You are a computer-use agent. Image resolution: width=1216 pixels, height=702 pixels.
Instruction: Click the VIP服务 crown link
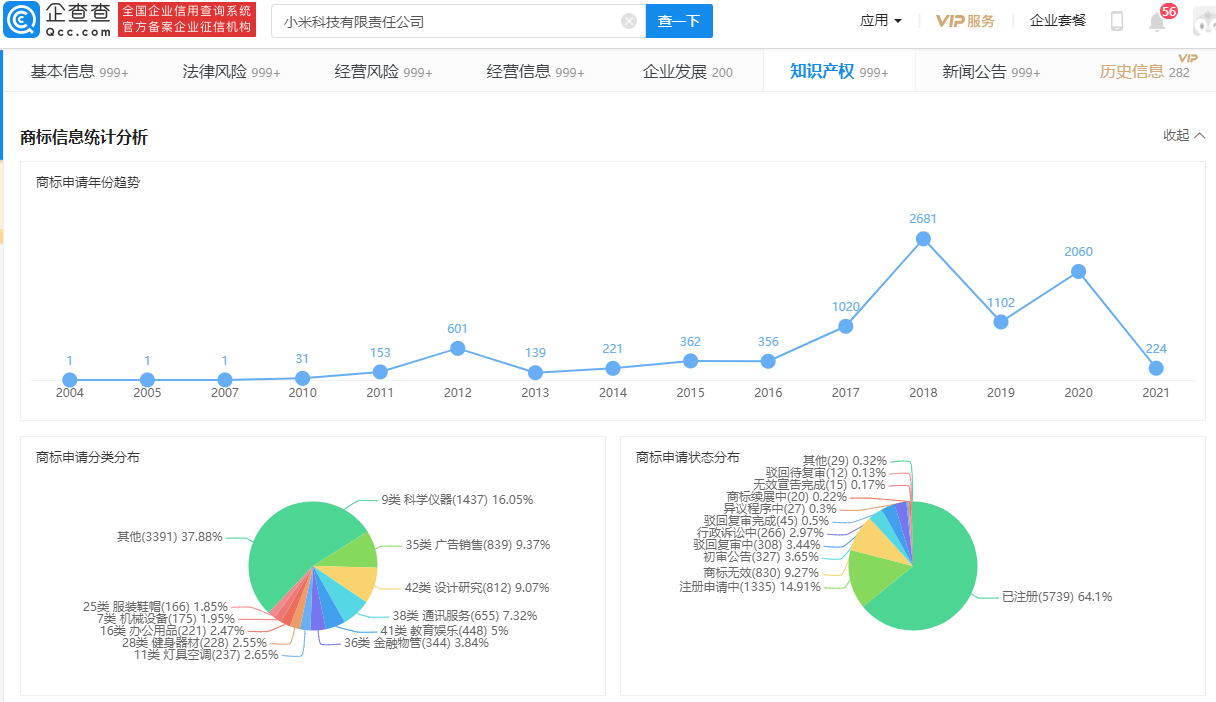coord(965,21)
